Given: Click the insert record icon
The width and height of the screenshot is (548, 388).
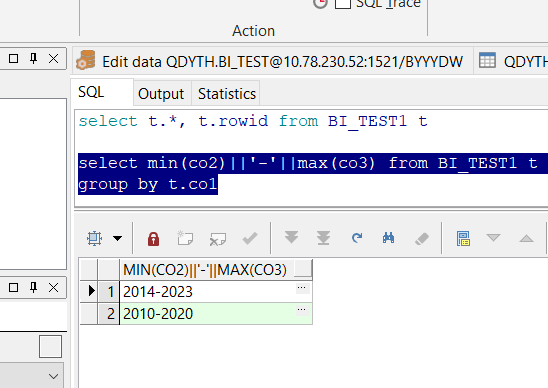Looking at the screenshot, I should pos(185,238).
